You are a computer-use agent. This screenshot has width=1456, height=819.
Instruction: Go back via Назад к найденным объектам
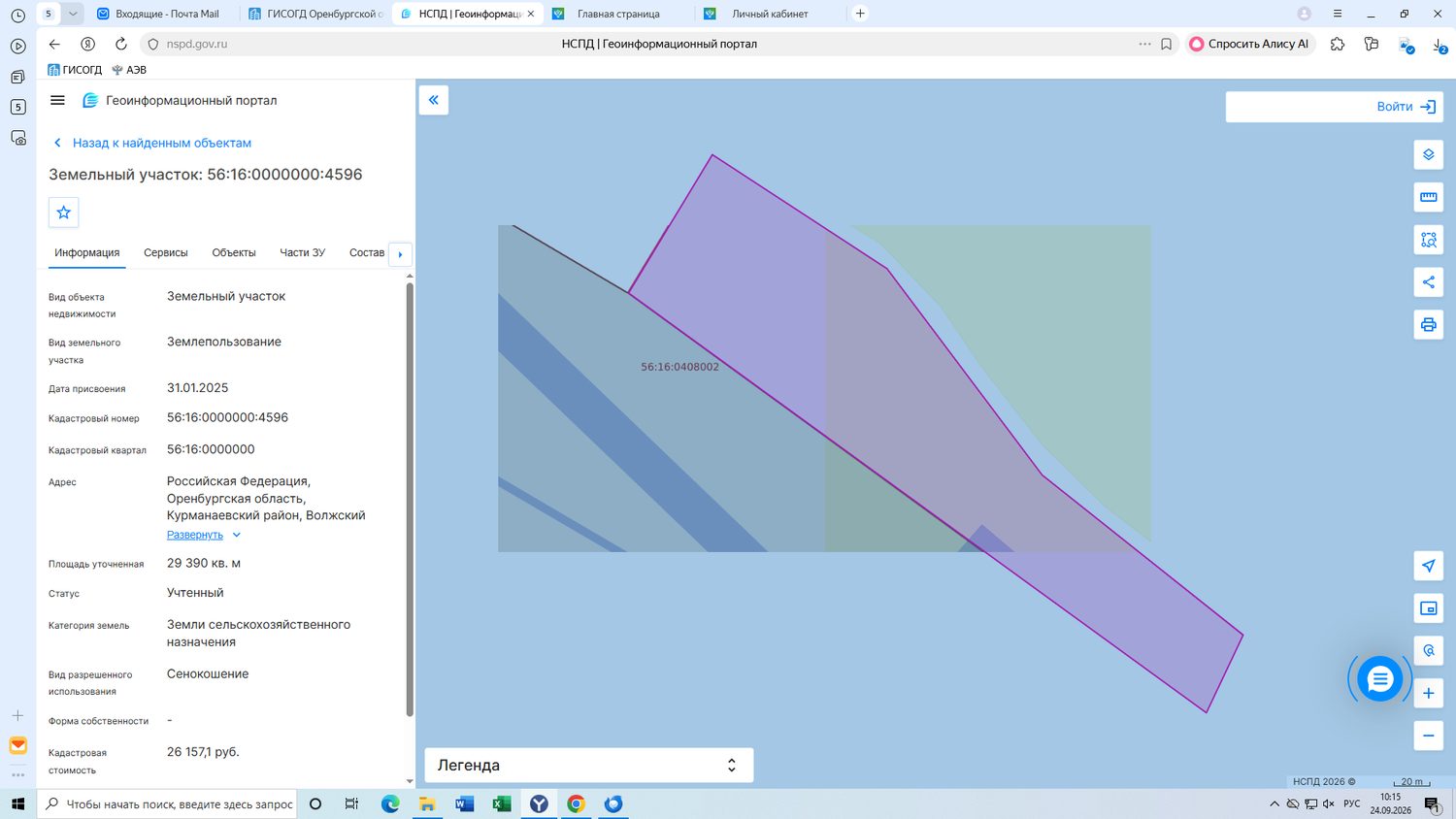[x=152, y=143]
